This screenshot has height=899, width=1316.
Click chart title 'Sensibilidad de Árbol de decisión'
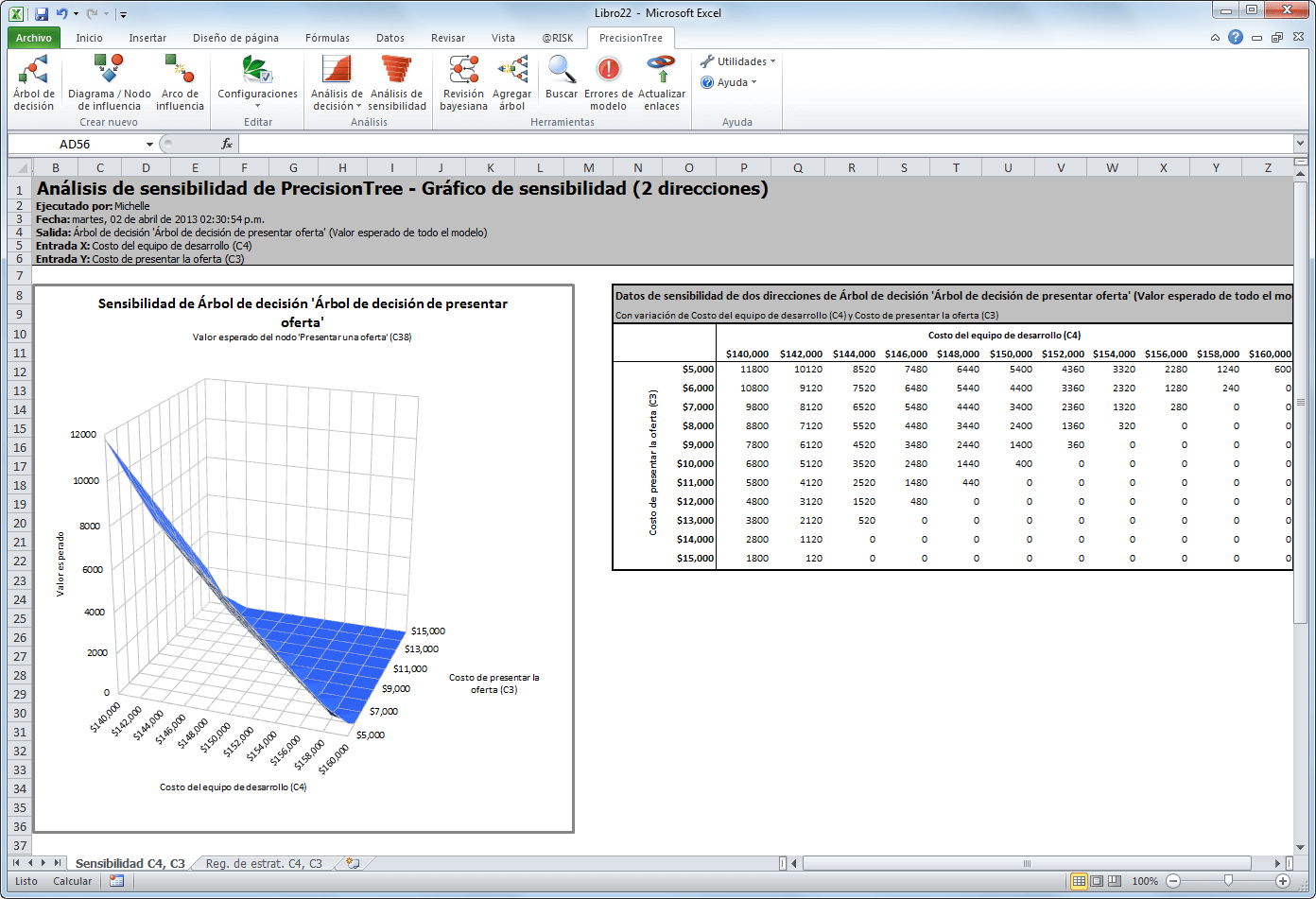(303, 312)
